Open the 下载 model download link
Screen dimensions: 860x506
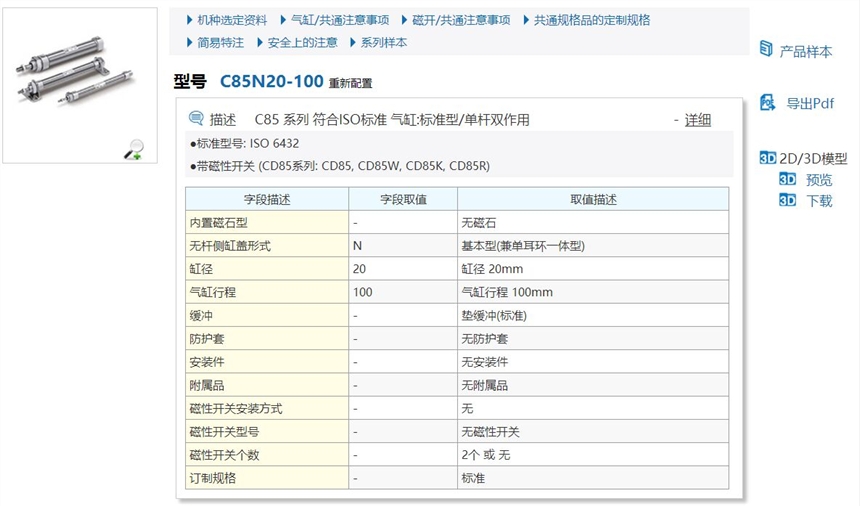[819, 201]
